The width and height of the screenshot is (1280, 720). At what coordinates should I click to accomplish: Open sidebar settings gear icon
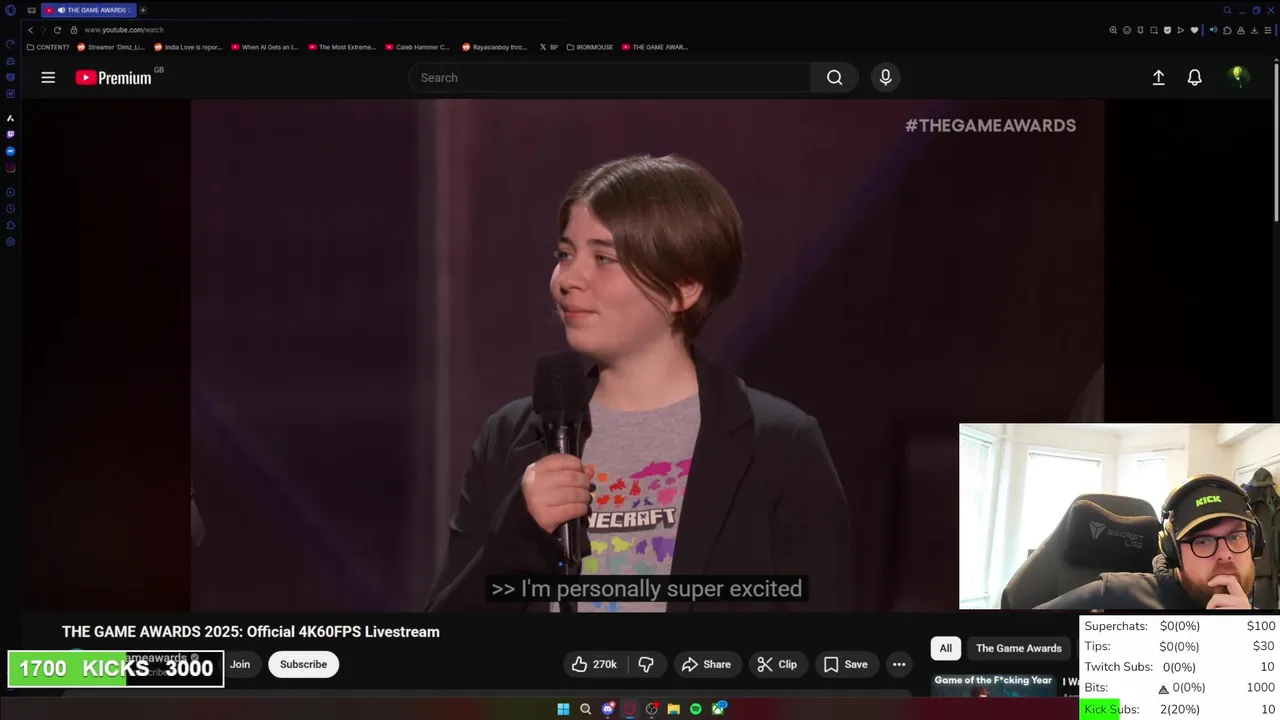pos(10,241)
